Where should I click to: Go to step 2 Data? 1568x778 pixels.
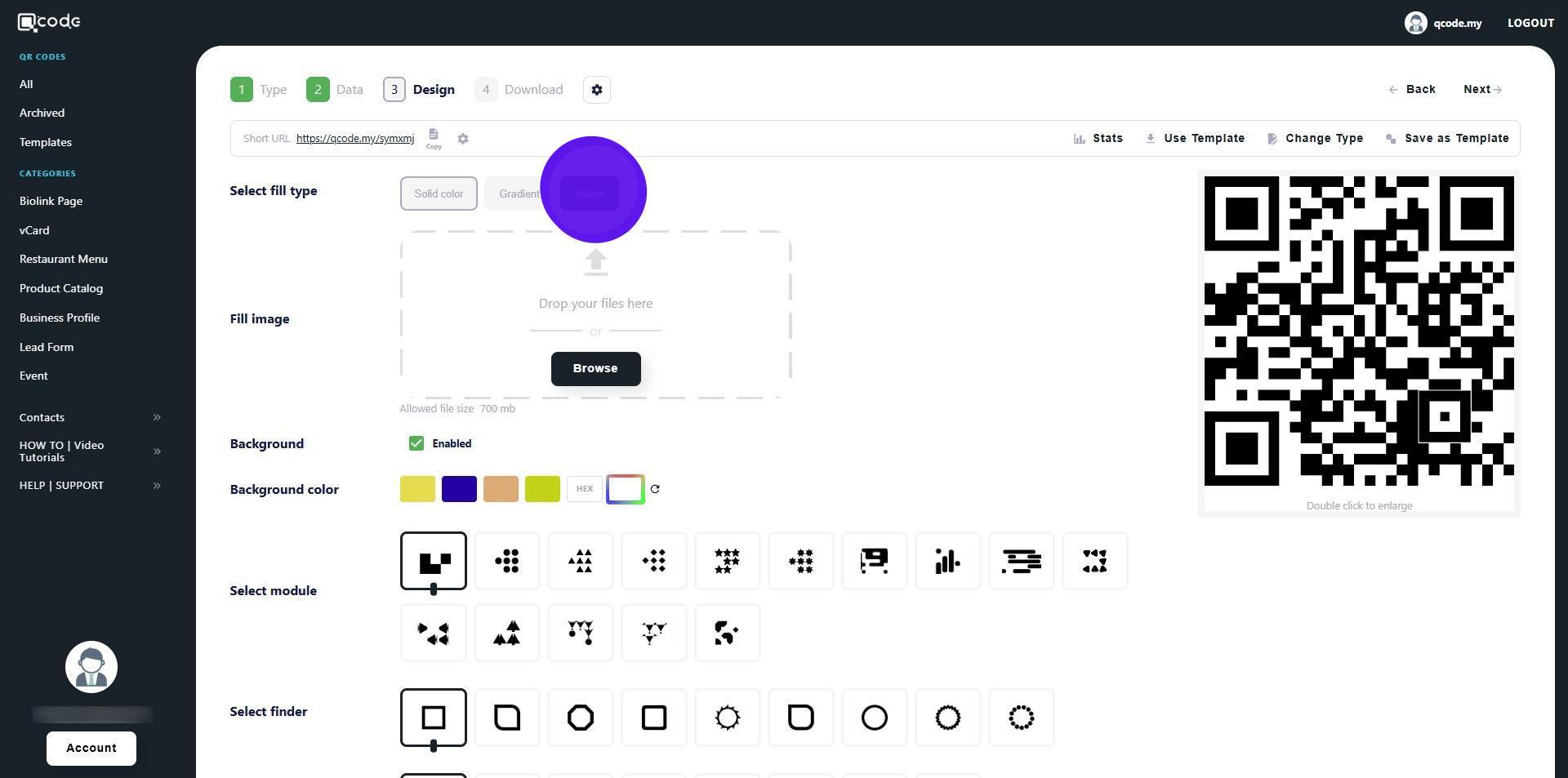coord(335,90)
